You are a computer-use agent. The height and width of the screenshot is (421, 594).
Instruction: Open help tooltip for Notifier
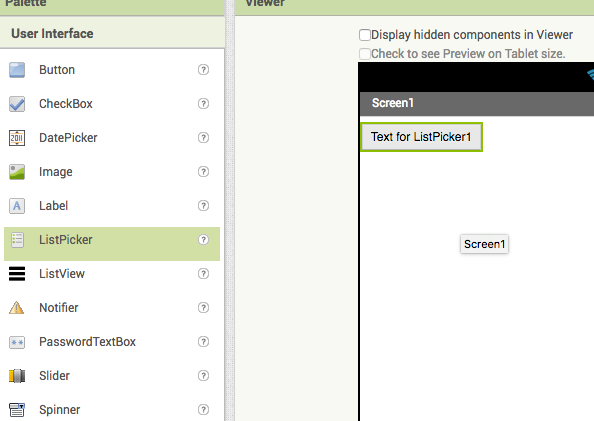[203, 308]
